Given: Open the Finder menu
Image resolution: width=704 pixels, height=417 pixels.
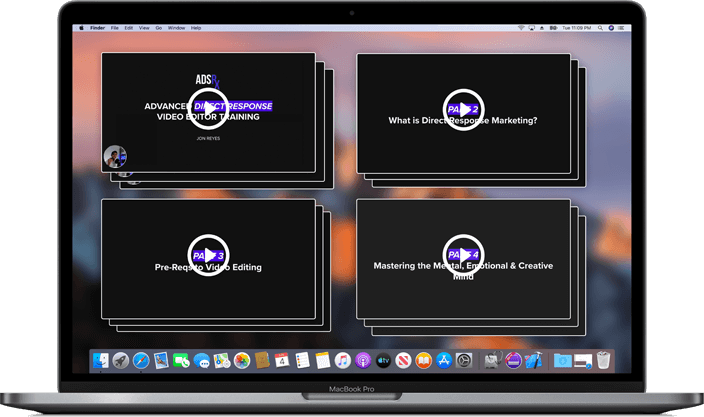Looking at the screenshot, I should click(97, 28).
